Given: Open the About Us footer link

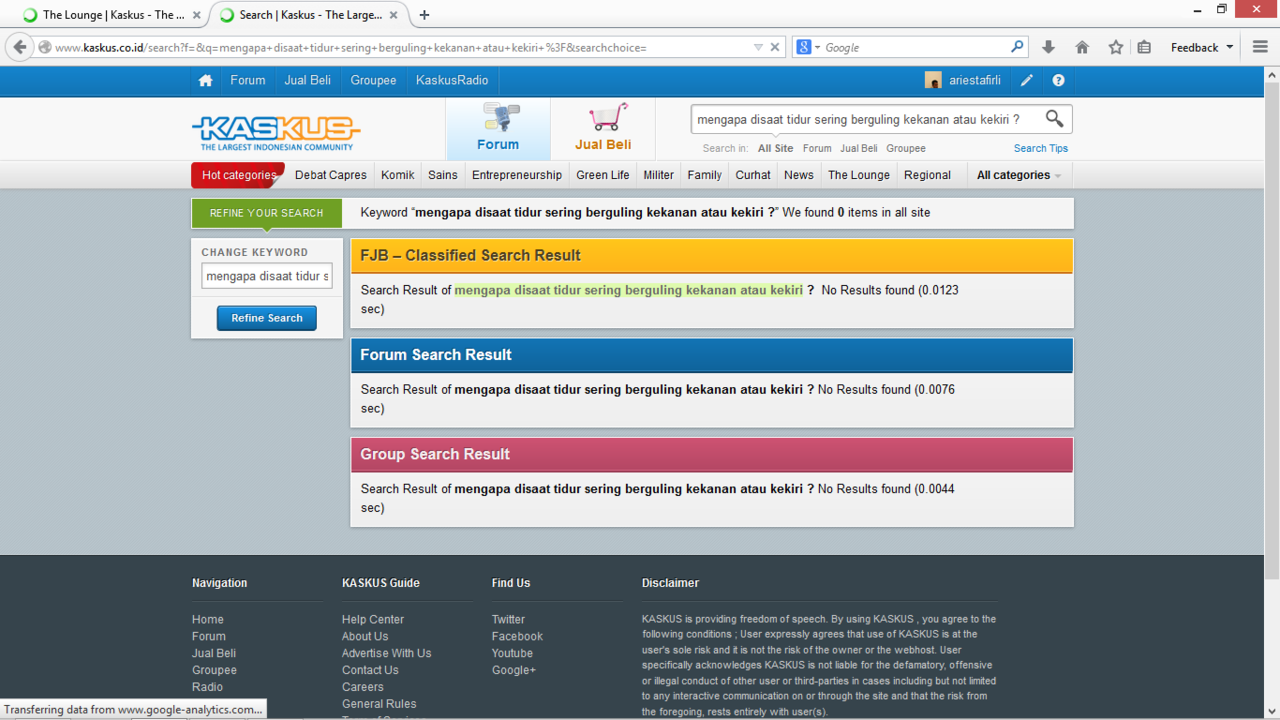Looking at the screenshot, I should click(365, 636).
